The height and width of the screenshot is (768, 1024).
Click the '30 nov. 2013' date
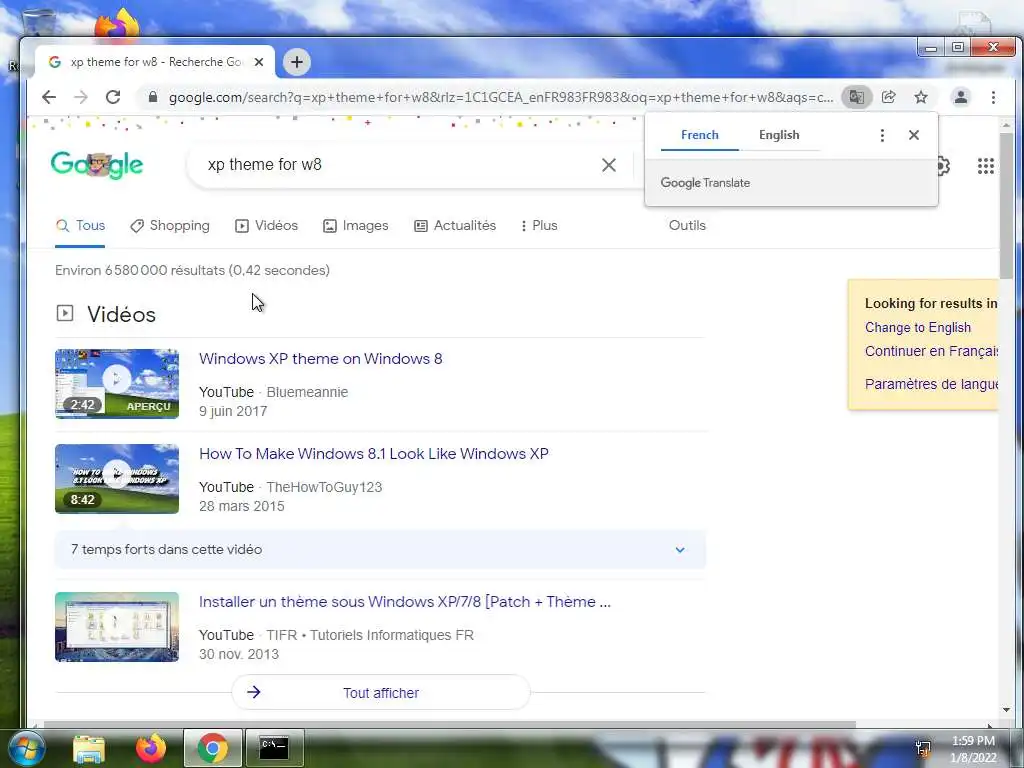pos(239,654)
